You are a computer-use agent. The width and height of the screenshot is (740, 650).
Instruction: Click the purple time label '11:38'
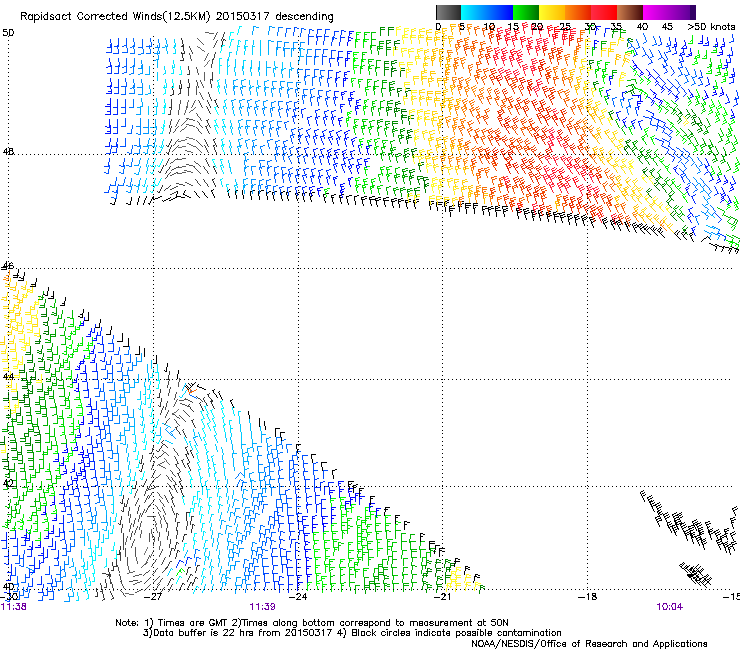14,607
